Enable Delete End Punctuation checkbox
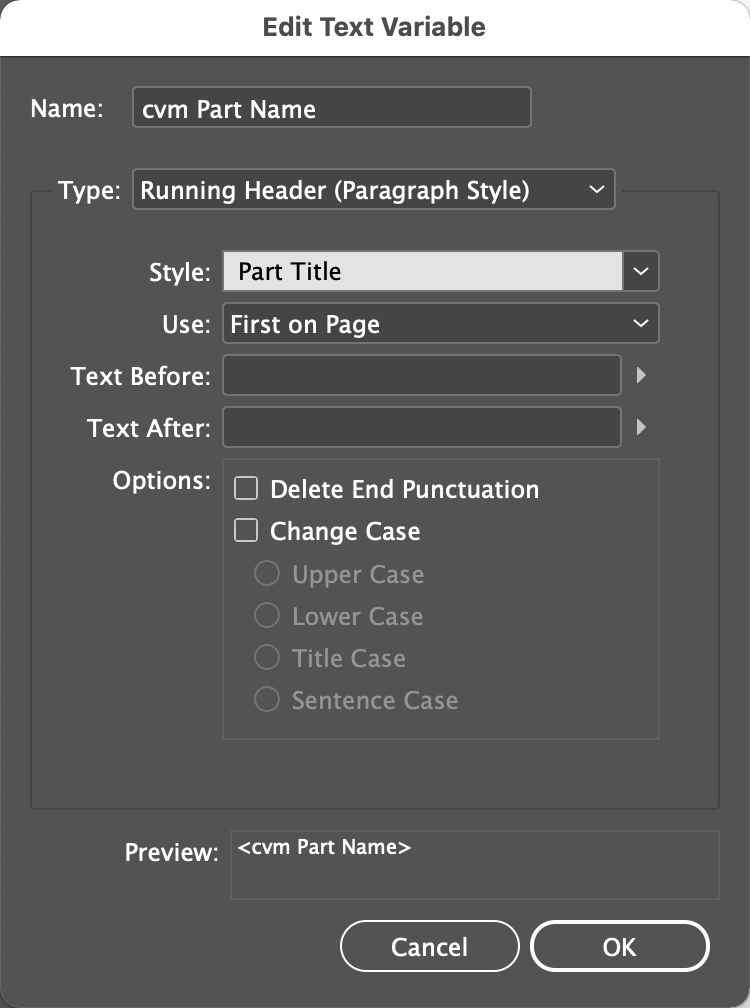Viewport: 750px width, 1008px height. pyautogui.click(x=246, y=489)
